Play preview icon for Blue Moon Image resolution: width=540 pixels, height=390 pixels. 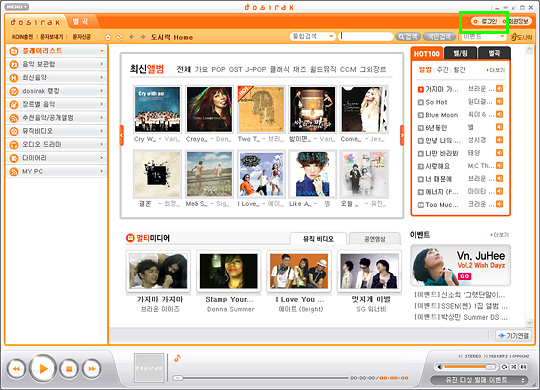click(499, 114)
